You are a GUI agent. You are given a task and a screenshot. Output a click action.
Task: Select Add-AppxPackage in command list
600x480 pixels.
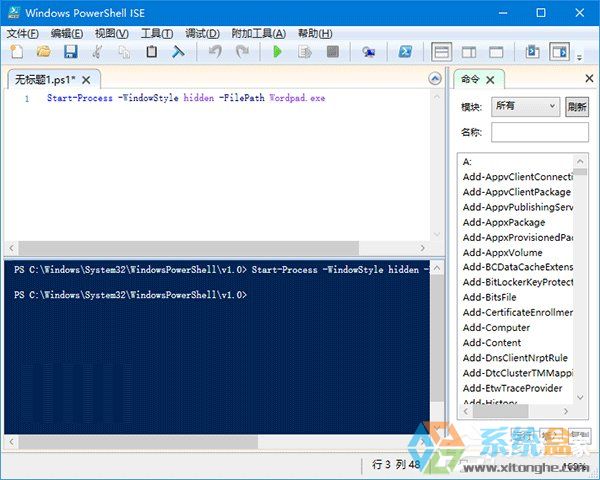(x=504, y=222)
